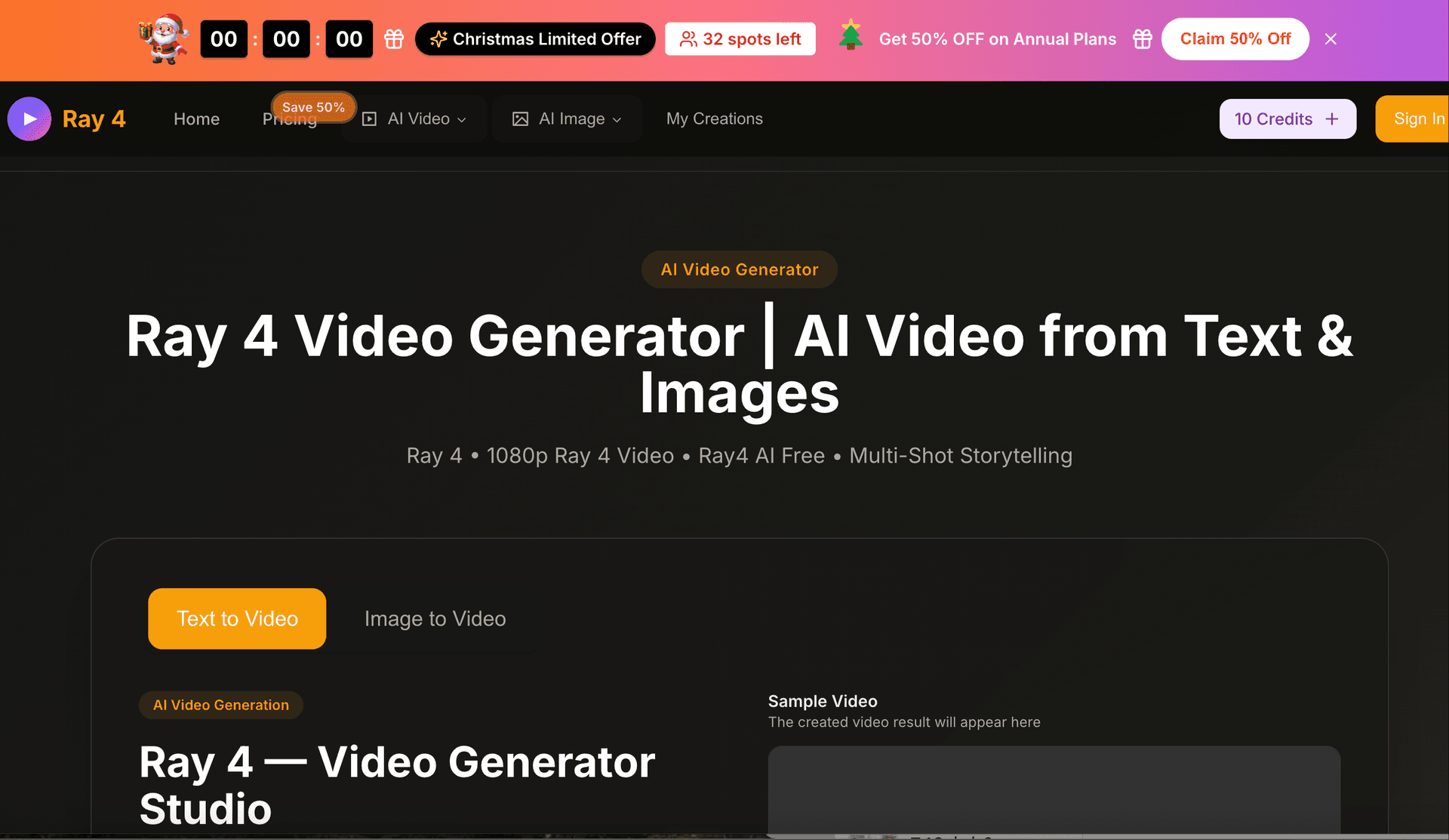Select the Text to Video tab

click(237, 619)
